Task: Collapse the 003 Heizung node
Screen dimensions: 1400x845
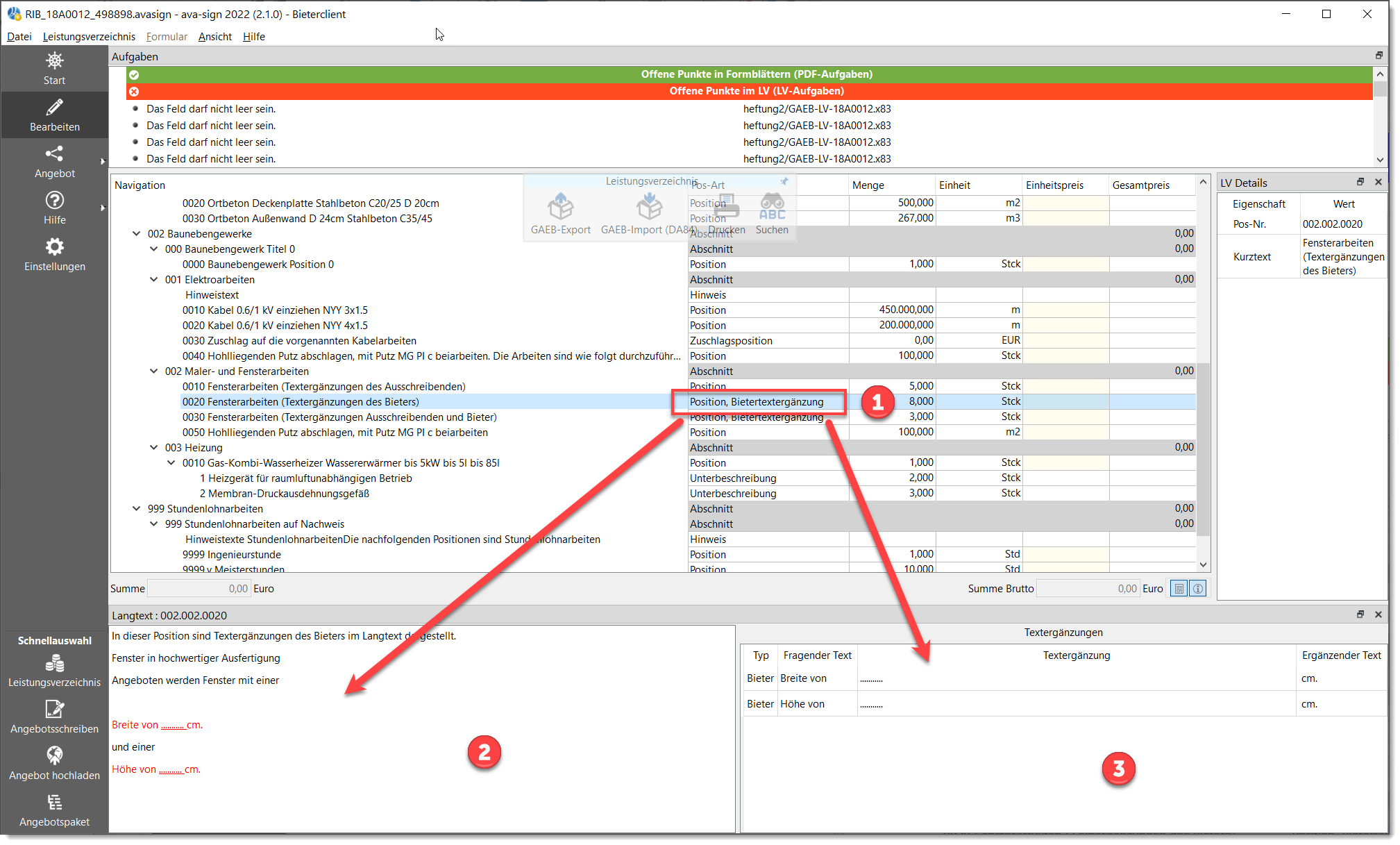Action: point(154,448)
